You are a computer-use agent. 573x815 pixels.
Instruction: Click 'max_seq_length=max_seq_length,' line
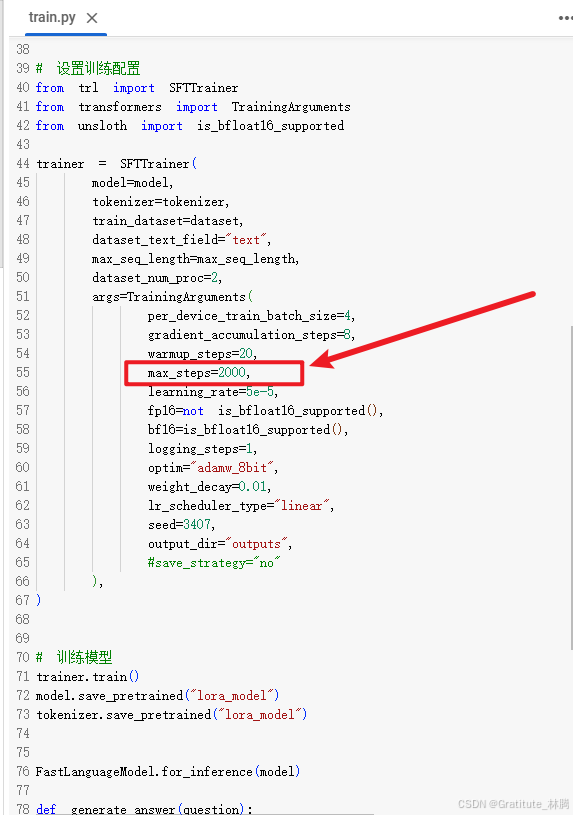coord(196,259)
